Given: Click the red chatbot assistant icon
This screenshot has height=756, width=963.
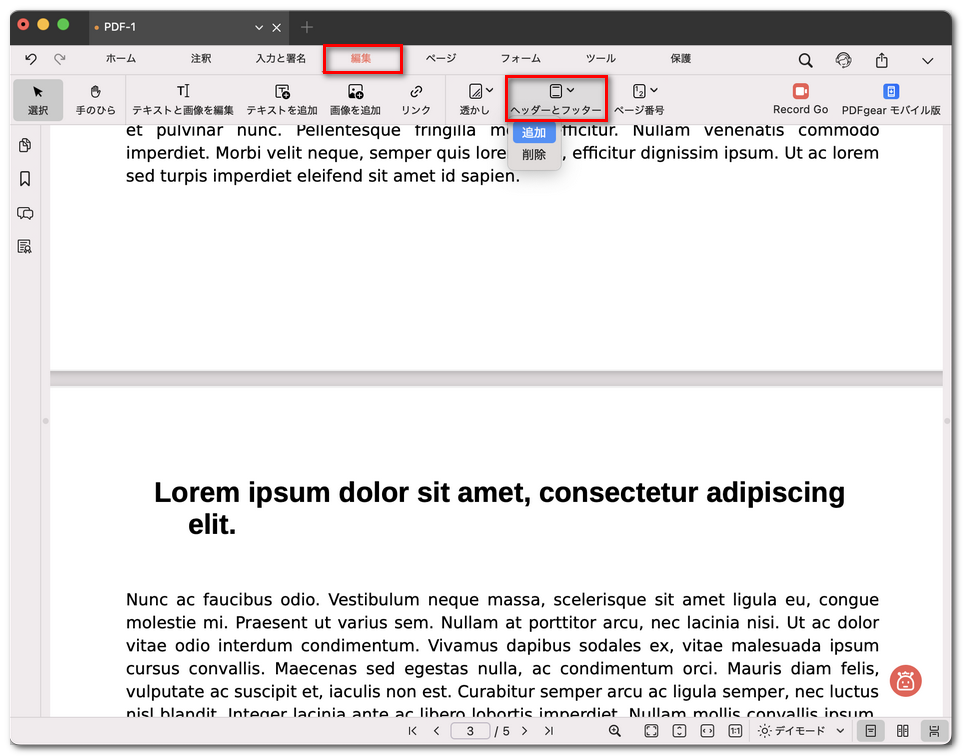Looking at the screenshot, I should [905, 681].
